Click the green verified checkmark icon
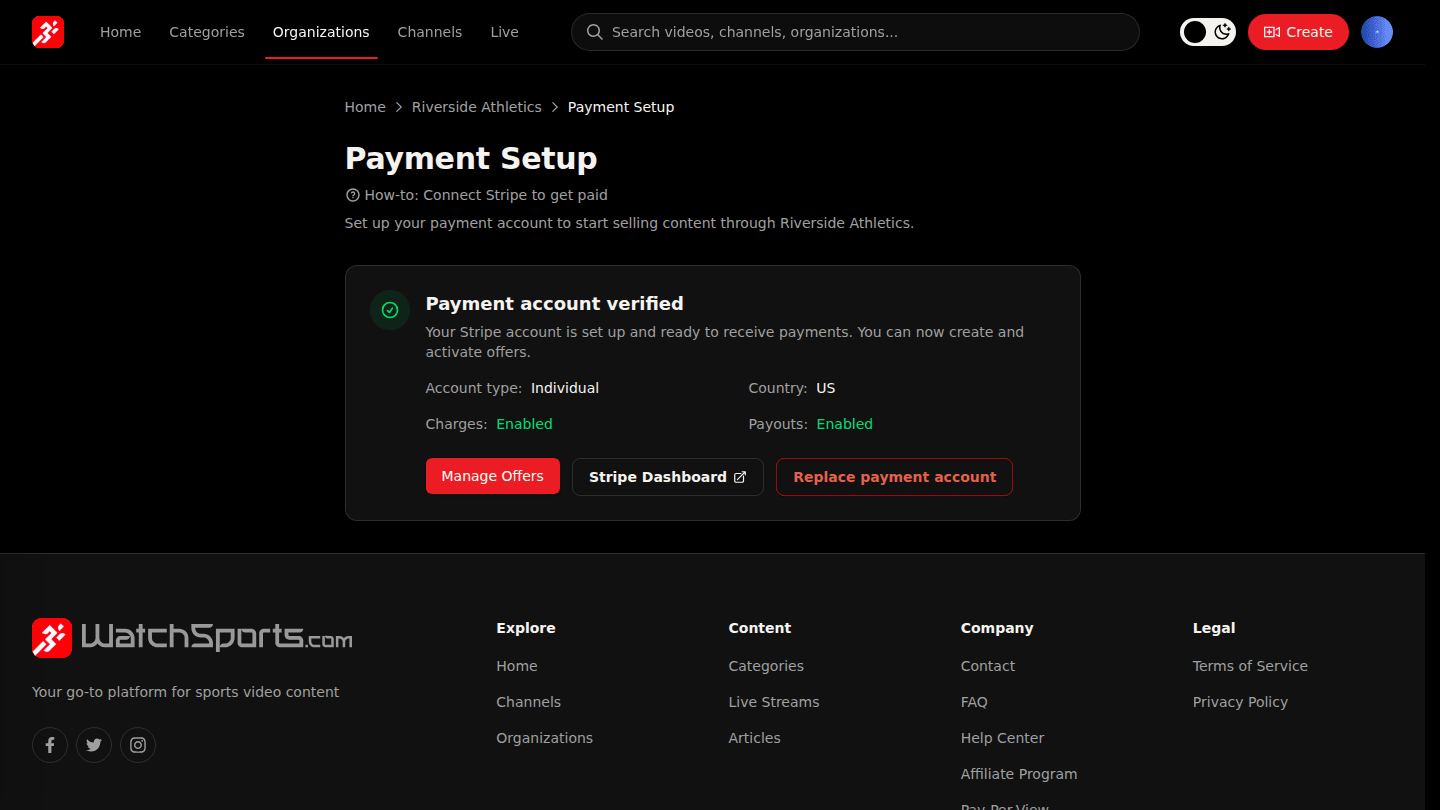This screenshot has width=1440, height=810. click(x=390, y=310)
